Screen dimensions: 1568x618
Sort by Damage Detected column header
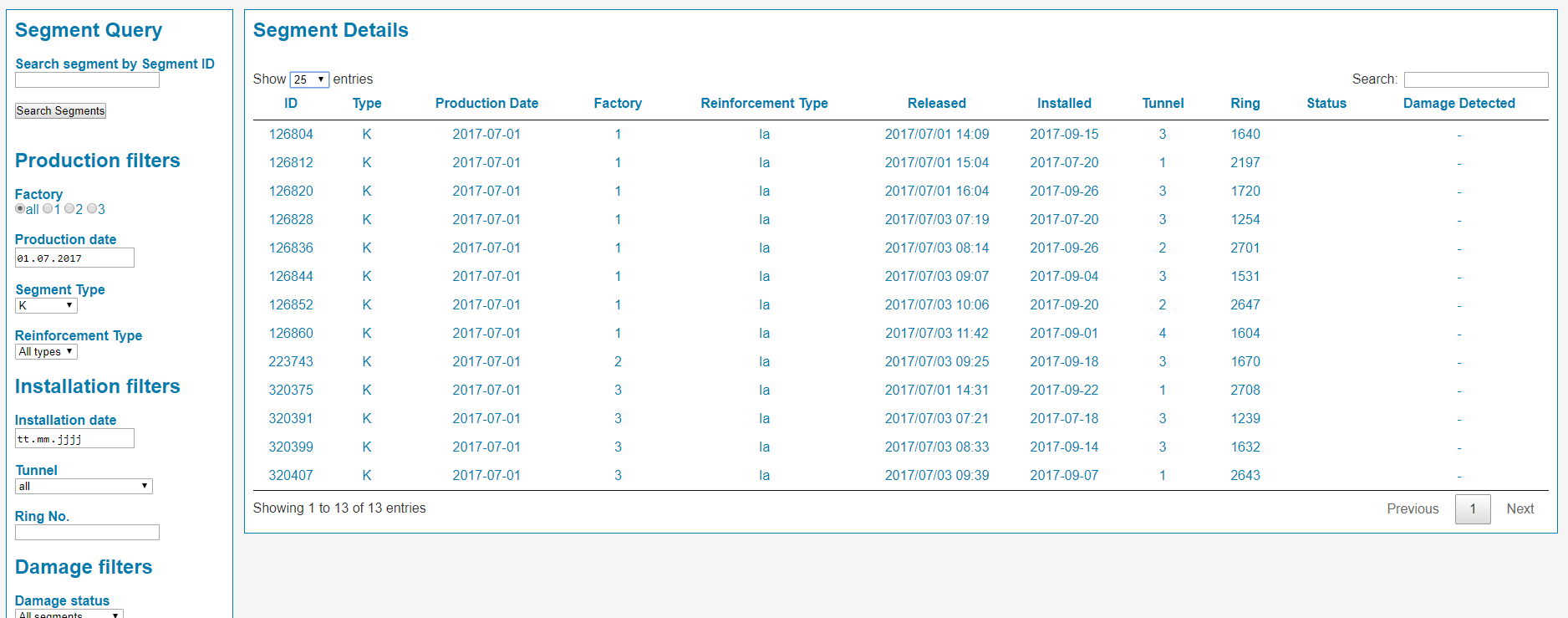coord(1459,104)
